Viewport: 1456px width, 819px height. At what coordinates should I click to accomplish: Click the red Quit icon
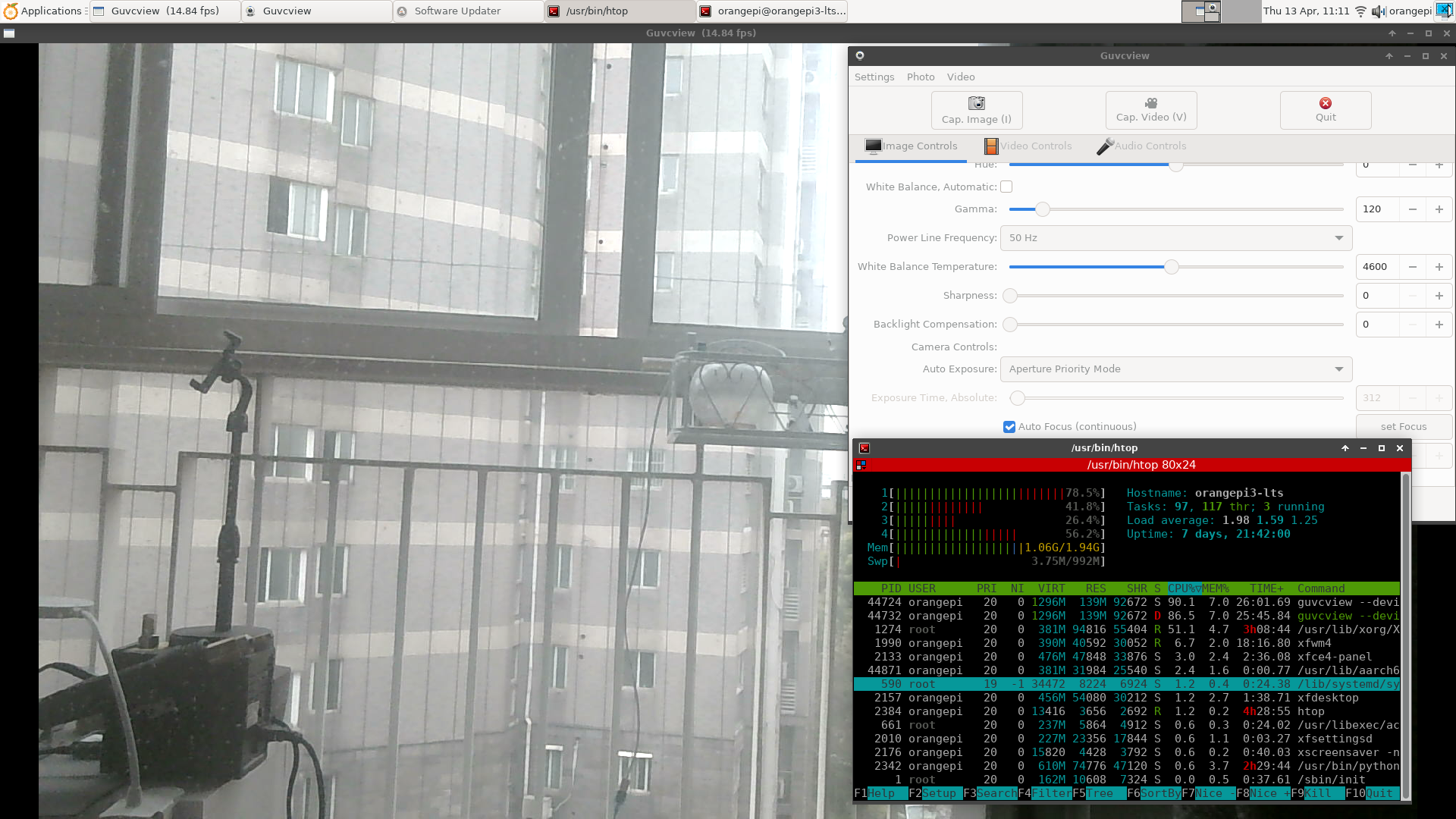[1326, 103]
